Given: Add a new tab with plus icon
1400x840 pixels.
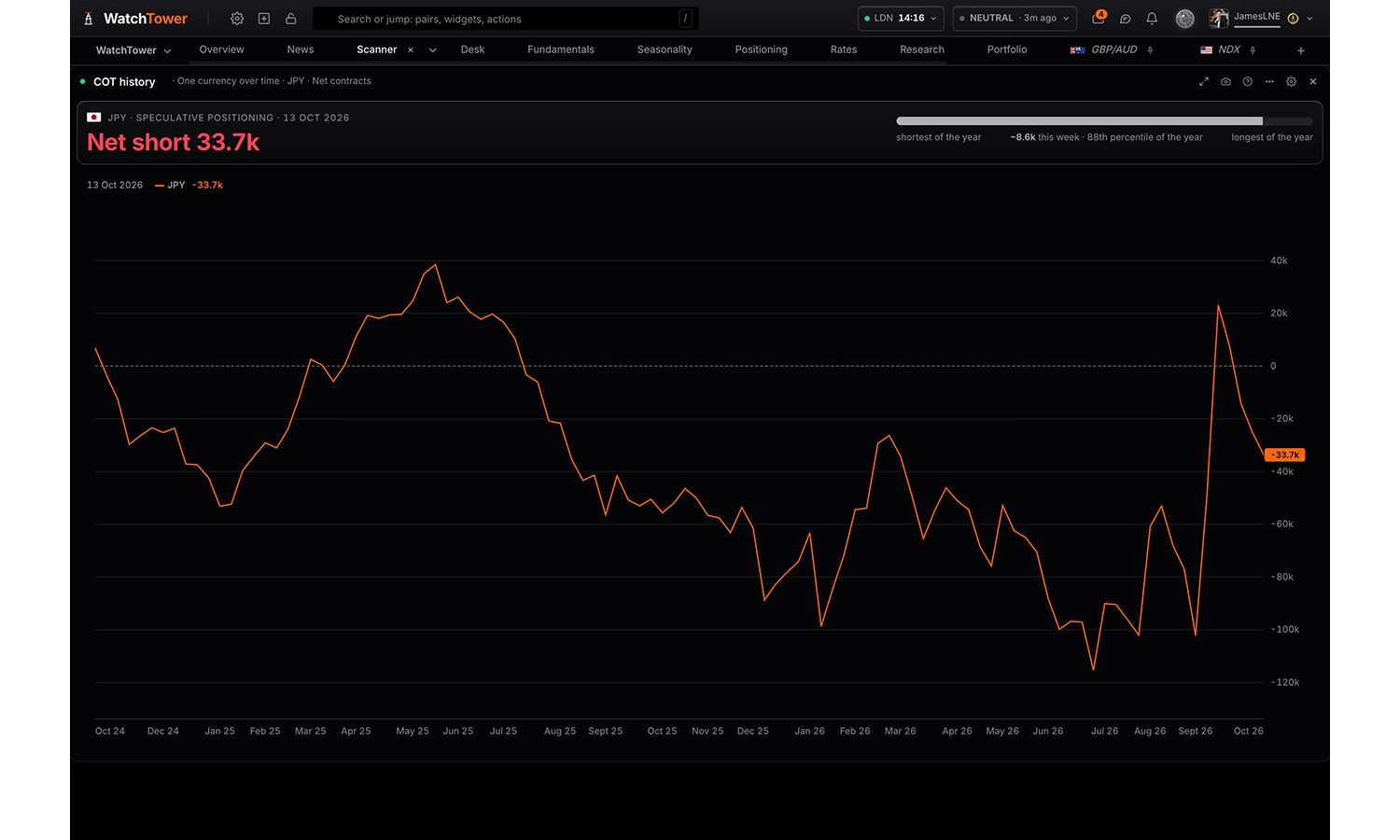Looking at the screenshot, I should pyautogui.click(x=1301, y=50).
